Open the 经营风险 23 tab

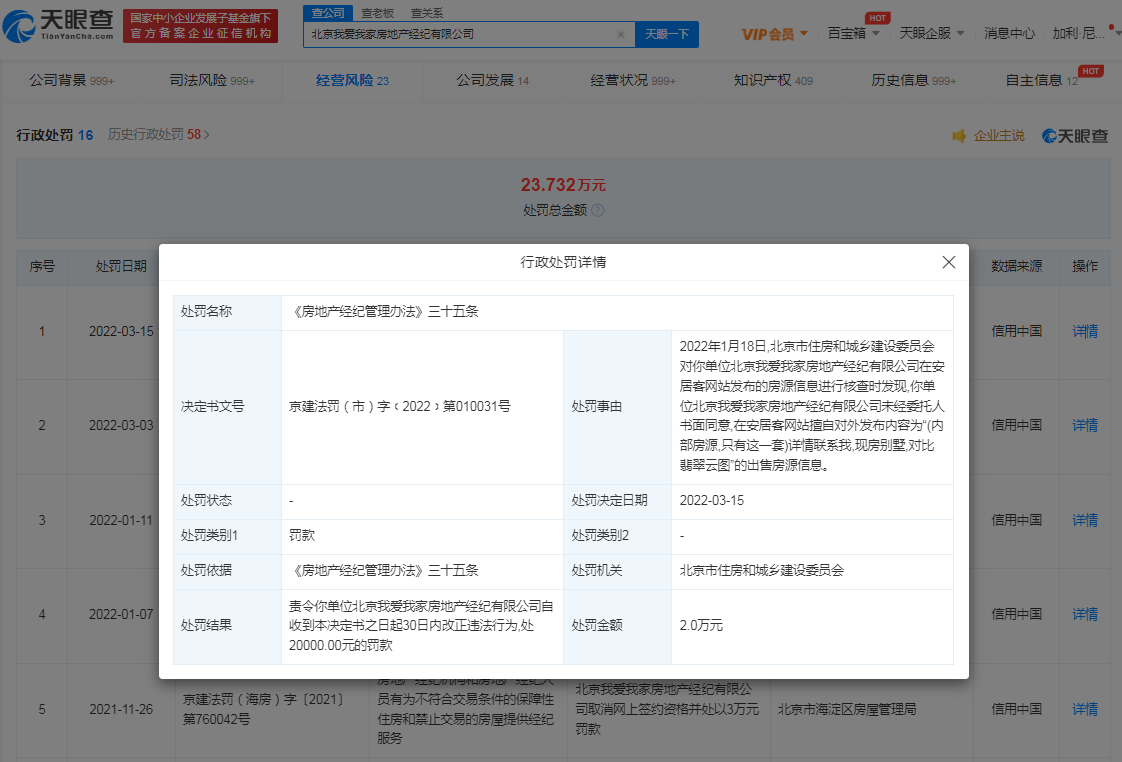coord(352,81)
